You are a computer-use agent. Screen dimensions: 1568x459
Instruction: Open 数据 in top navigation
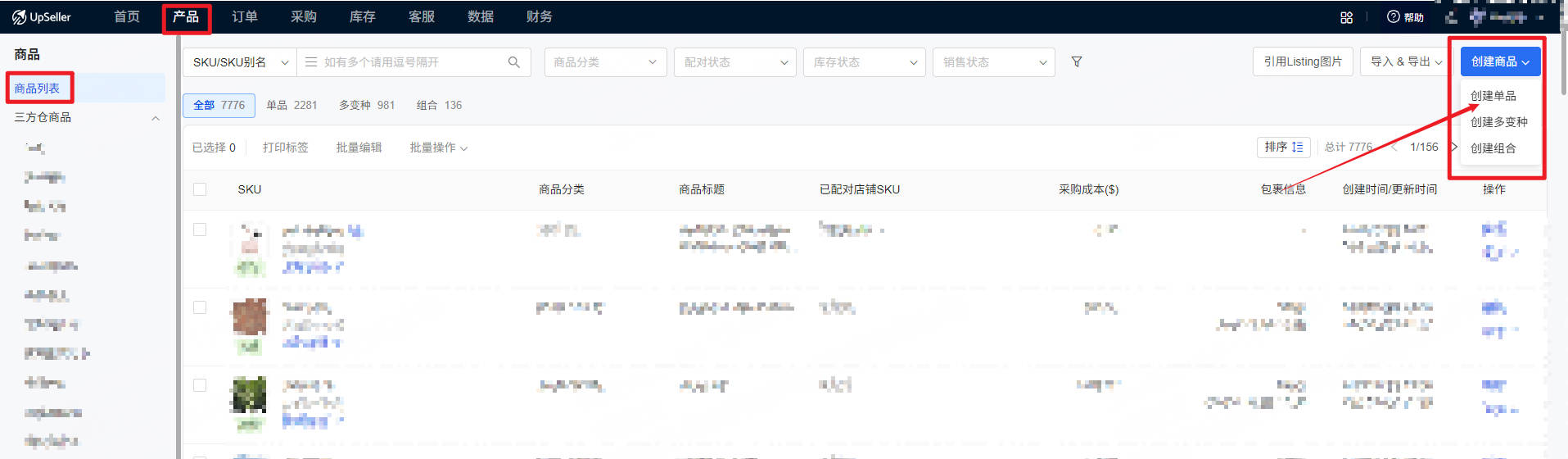pyautogui.click(x=481, y=17)
